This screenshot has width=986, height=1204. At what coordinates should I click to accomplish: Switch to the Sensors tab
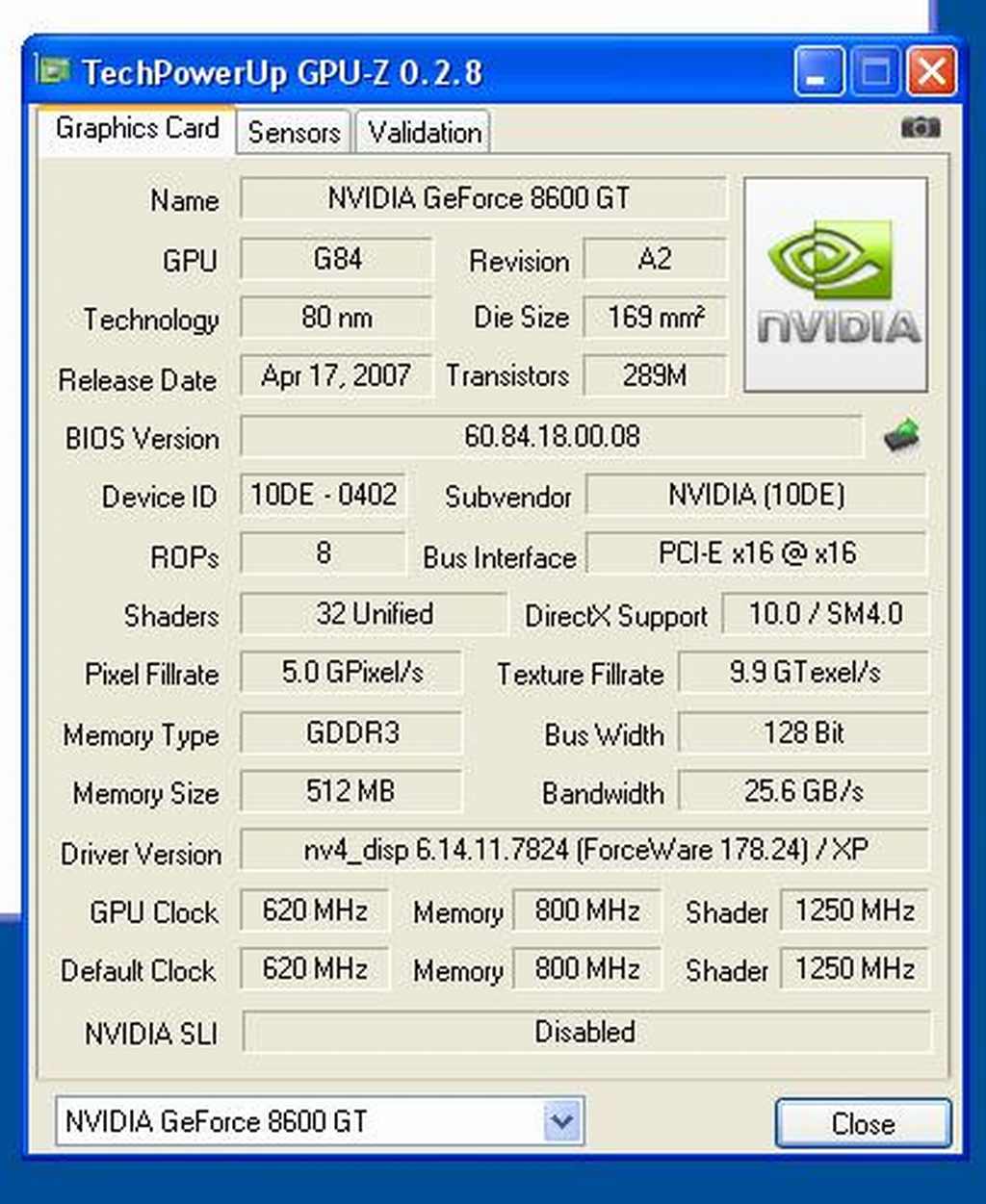coord(294,133)
